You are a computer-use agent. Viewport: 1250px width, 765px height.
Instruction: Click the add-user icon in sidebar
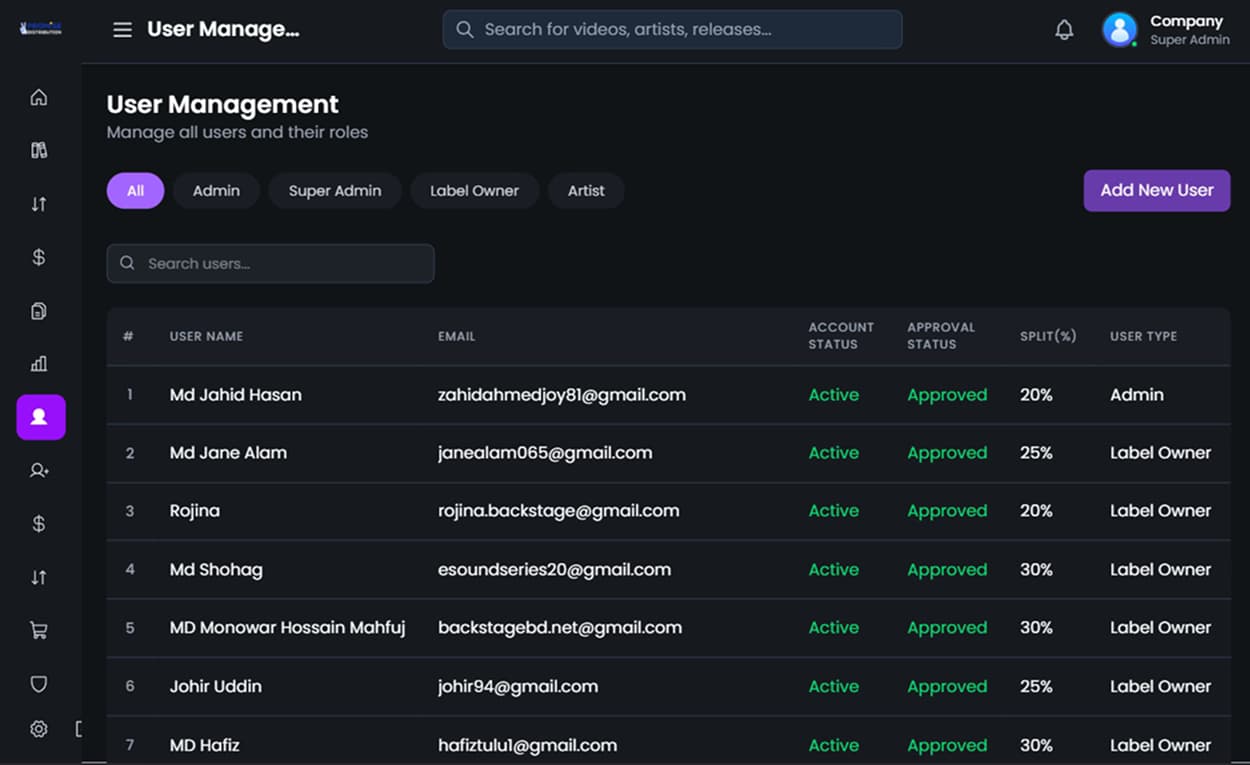pos(39,470)
